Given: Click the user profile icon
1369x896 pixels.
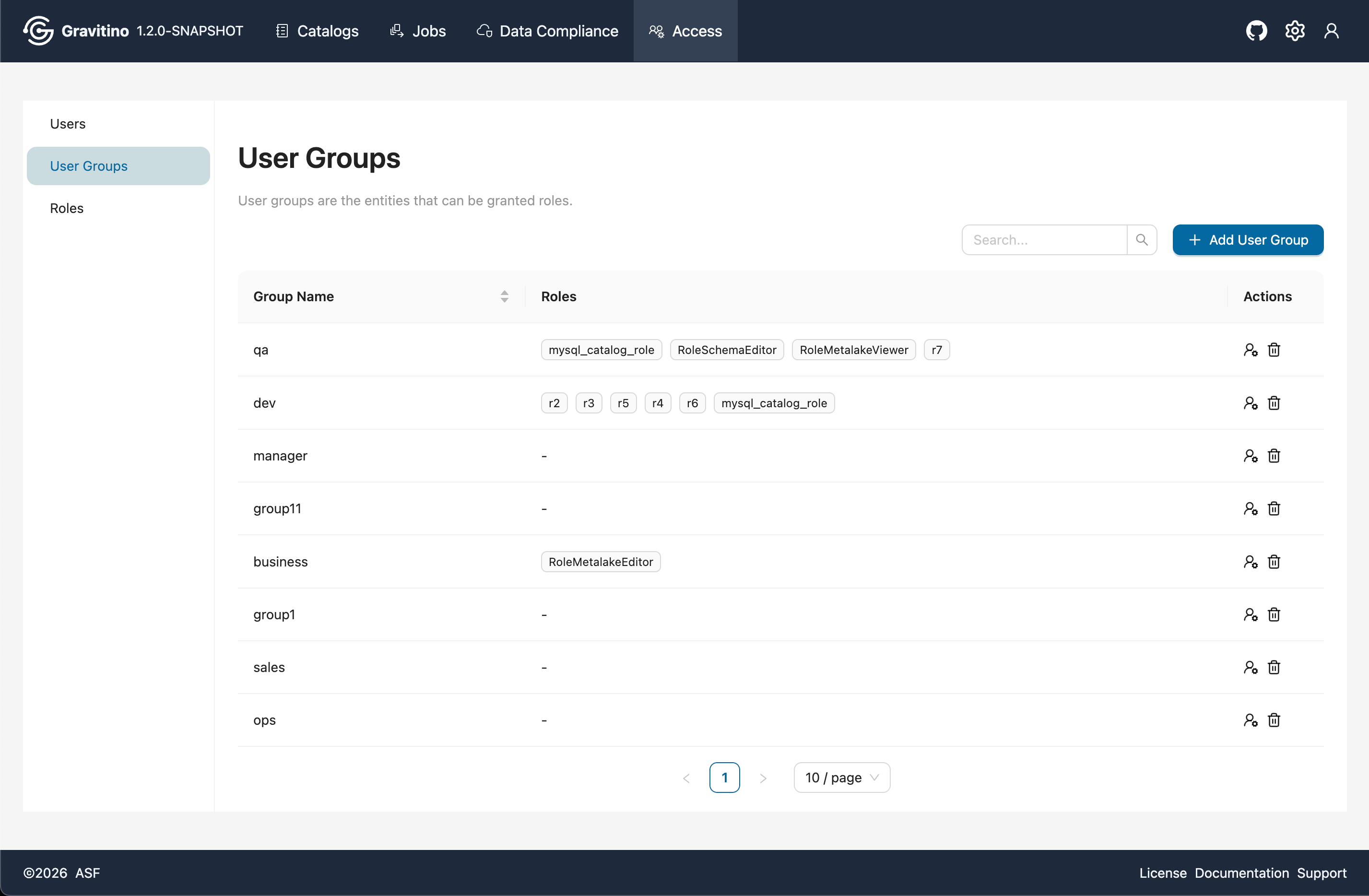Looking at the screenshot, I should (x=1332, y=31).
